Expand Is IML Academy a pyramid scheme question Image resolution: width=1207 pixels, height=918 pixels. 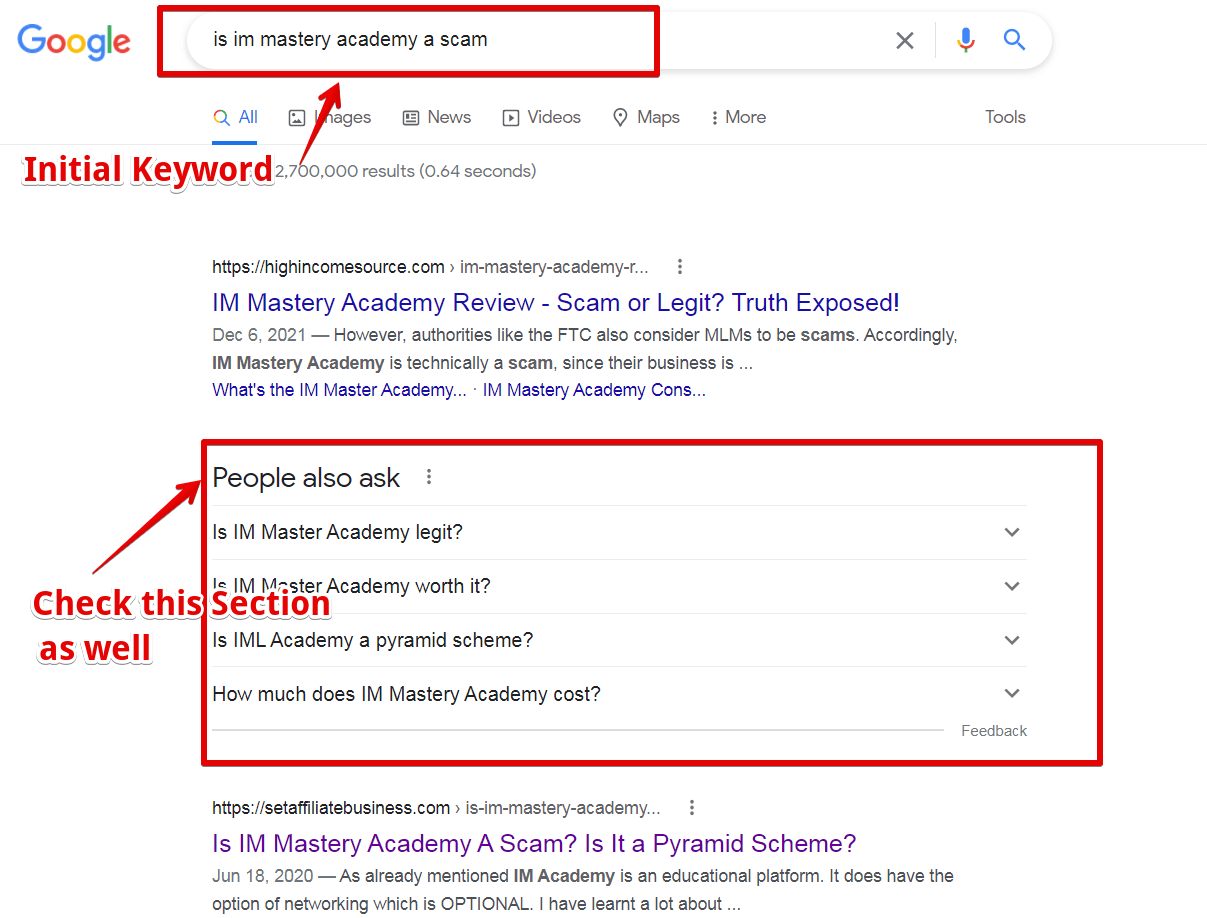[619, 640]
